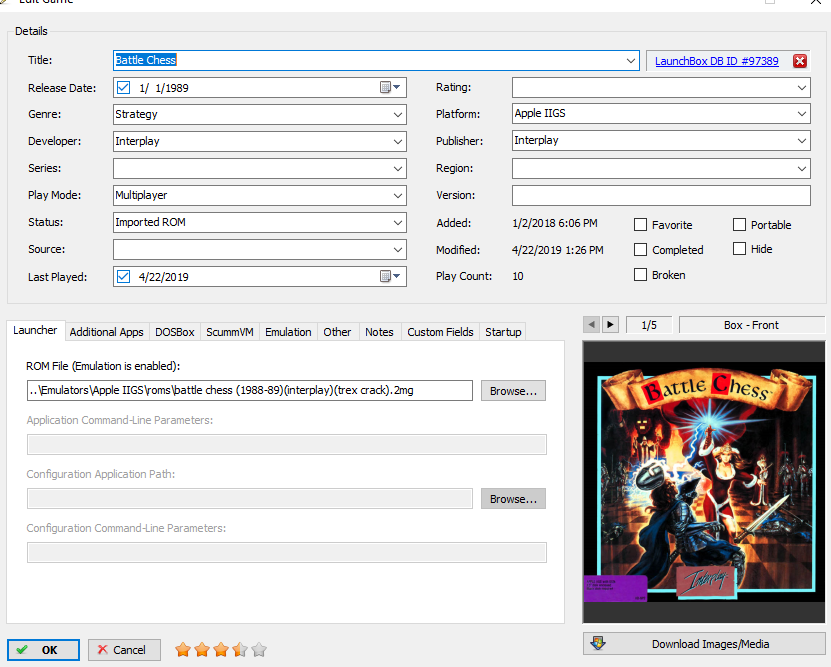Mark the game as Favorite
The width and height of the screenshot is (831, 667).
pyautogui.click(x=640, y=225)
